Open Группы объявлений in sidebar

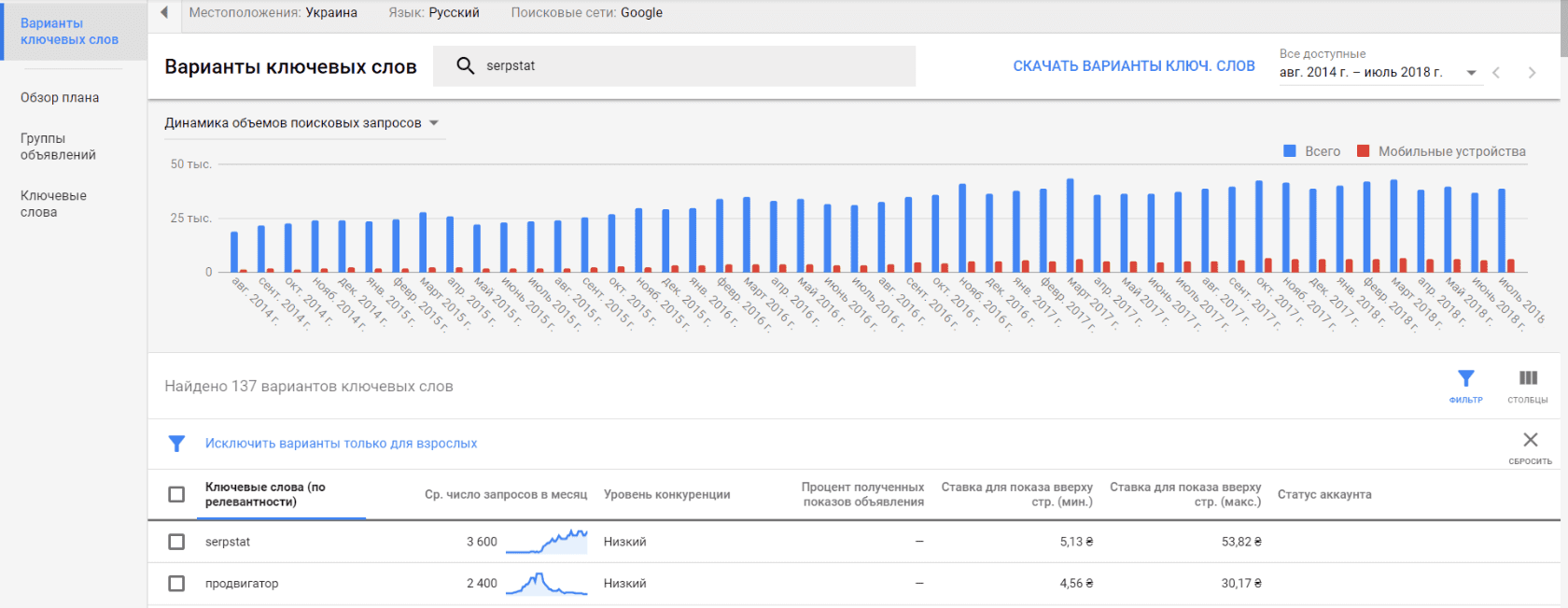click(58, 147)
